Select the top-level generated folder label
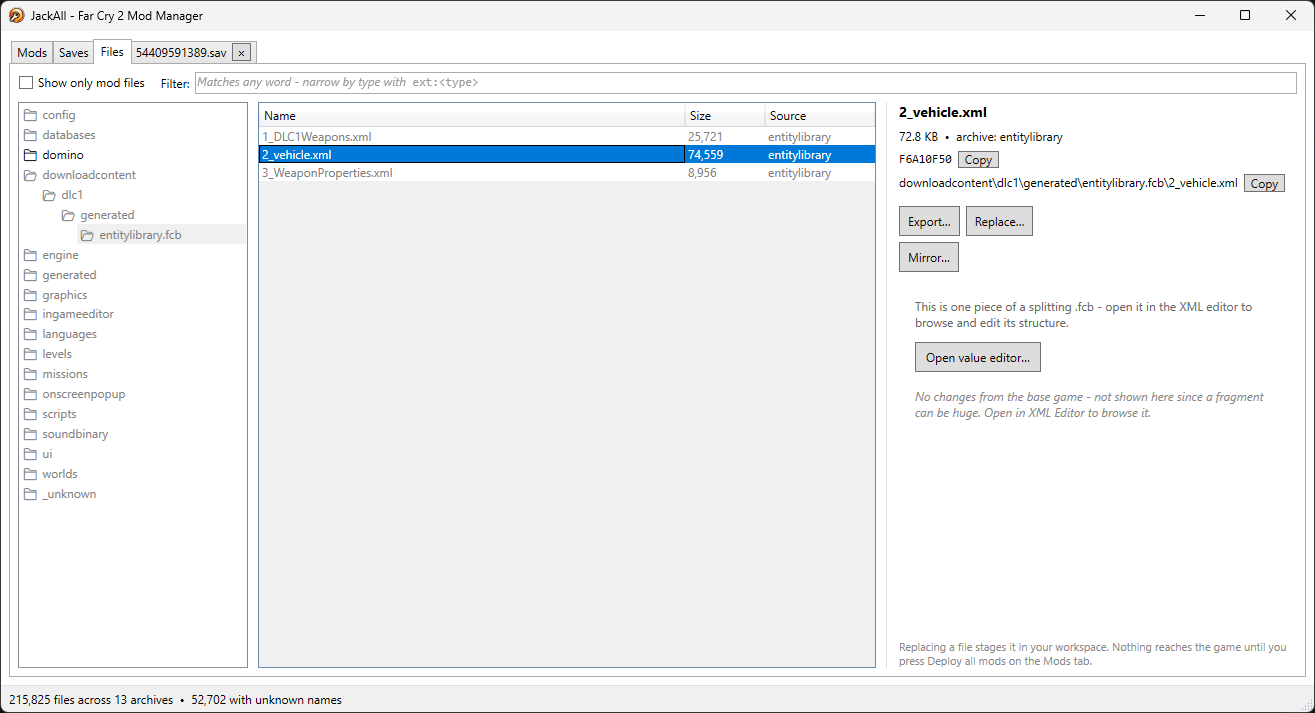Screen dimensions: 1315x713 click(69, 275)
